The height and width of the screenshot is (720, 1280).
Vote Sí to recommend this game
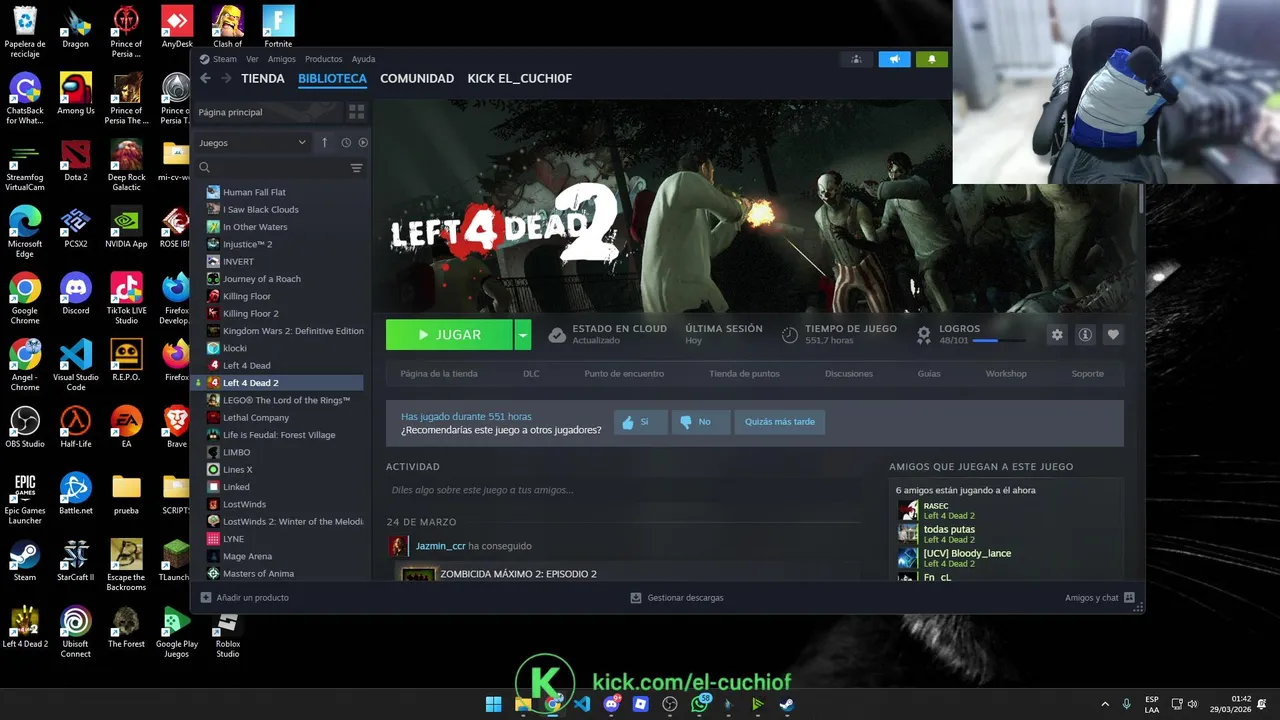pos(640,422)
